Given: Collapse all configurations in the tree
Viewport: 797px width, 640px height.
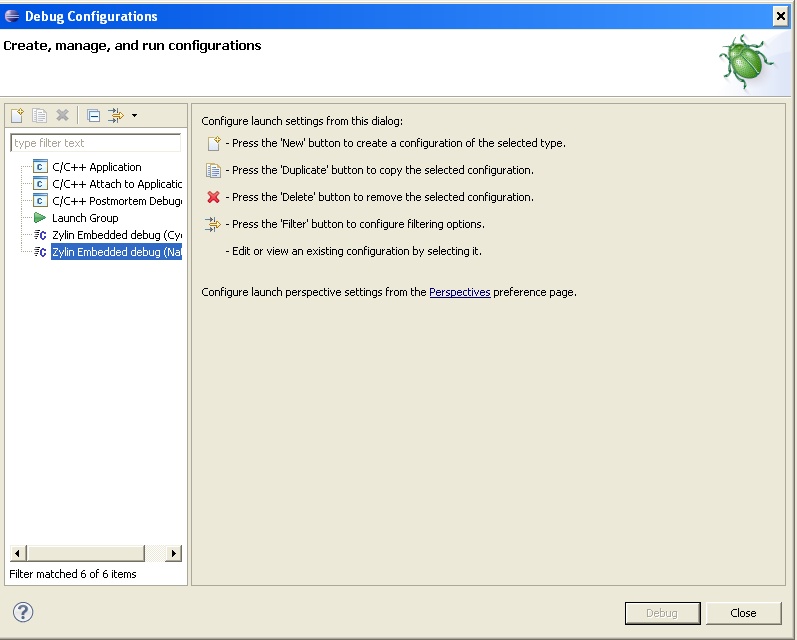Looking at the screenshot, I should click(x=93, y=116).
